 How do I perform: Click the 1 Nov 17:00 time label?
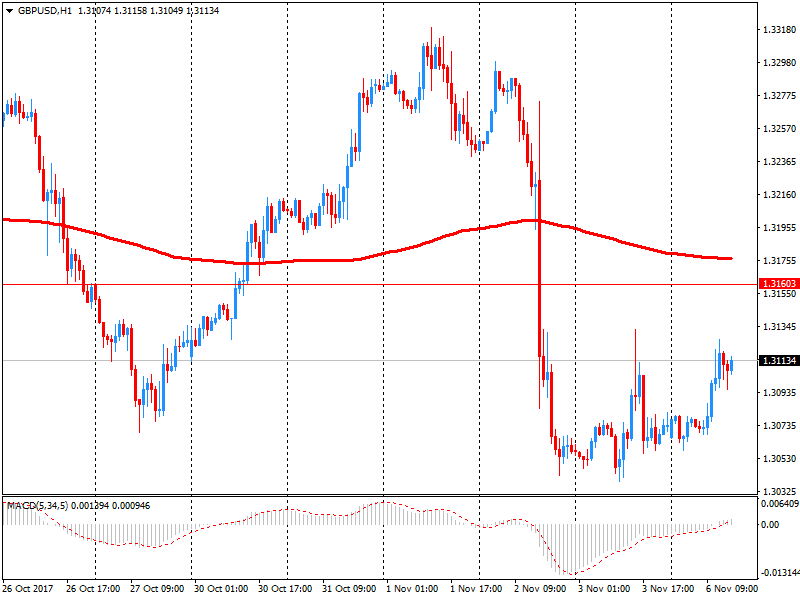[x=476, y=589]
